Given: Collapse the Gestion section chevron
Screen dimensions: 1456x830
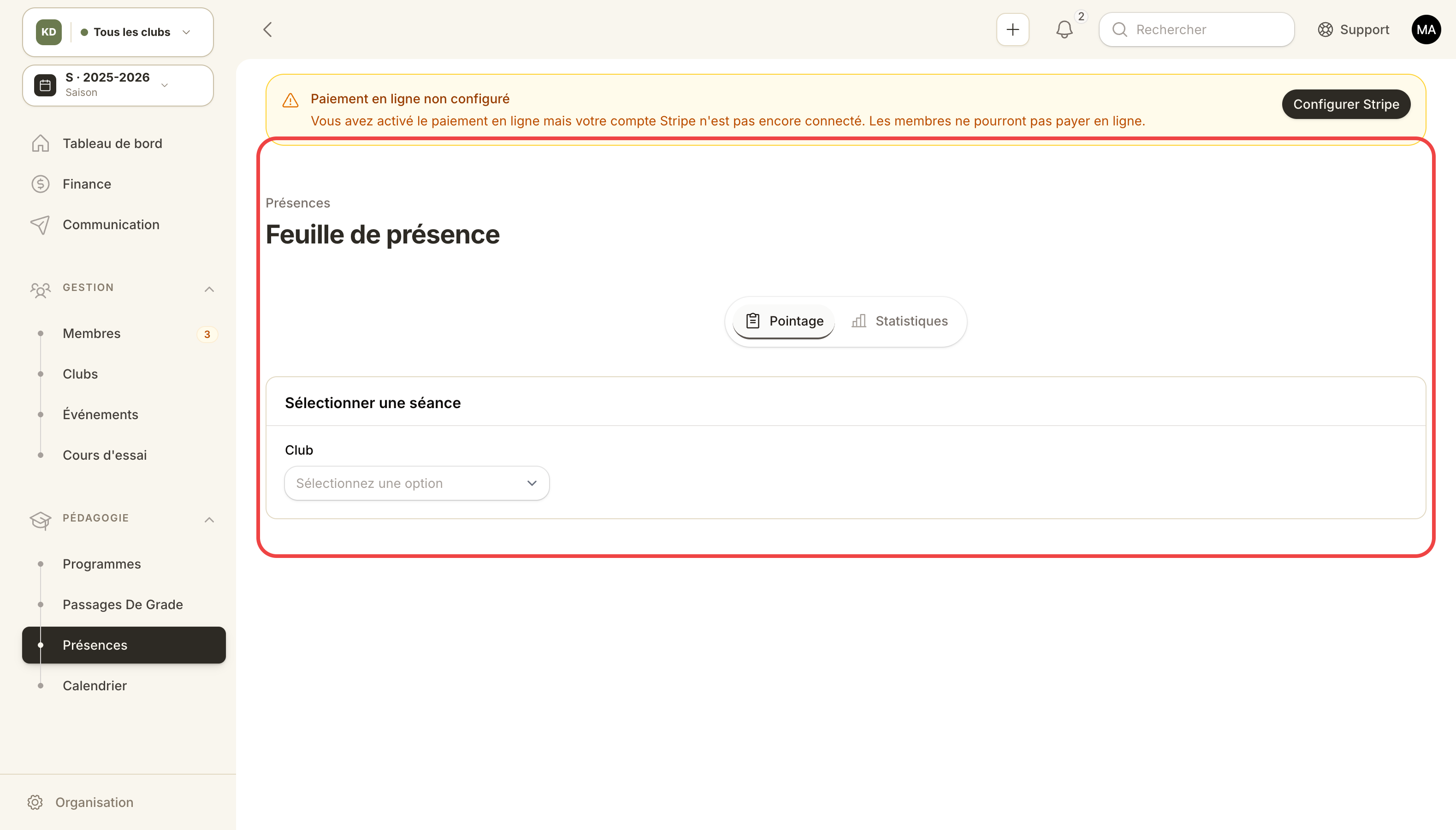Looking at the screenshot, I should pyautogui.click(x=209, y=289).
